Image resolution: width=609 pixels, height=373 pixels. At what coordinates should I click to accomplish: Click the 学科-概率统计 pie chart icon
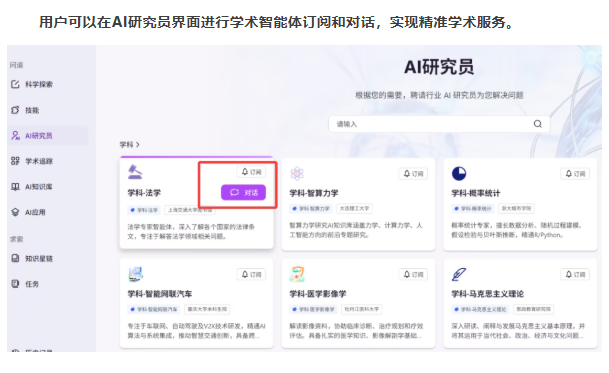[459, 174]
